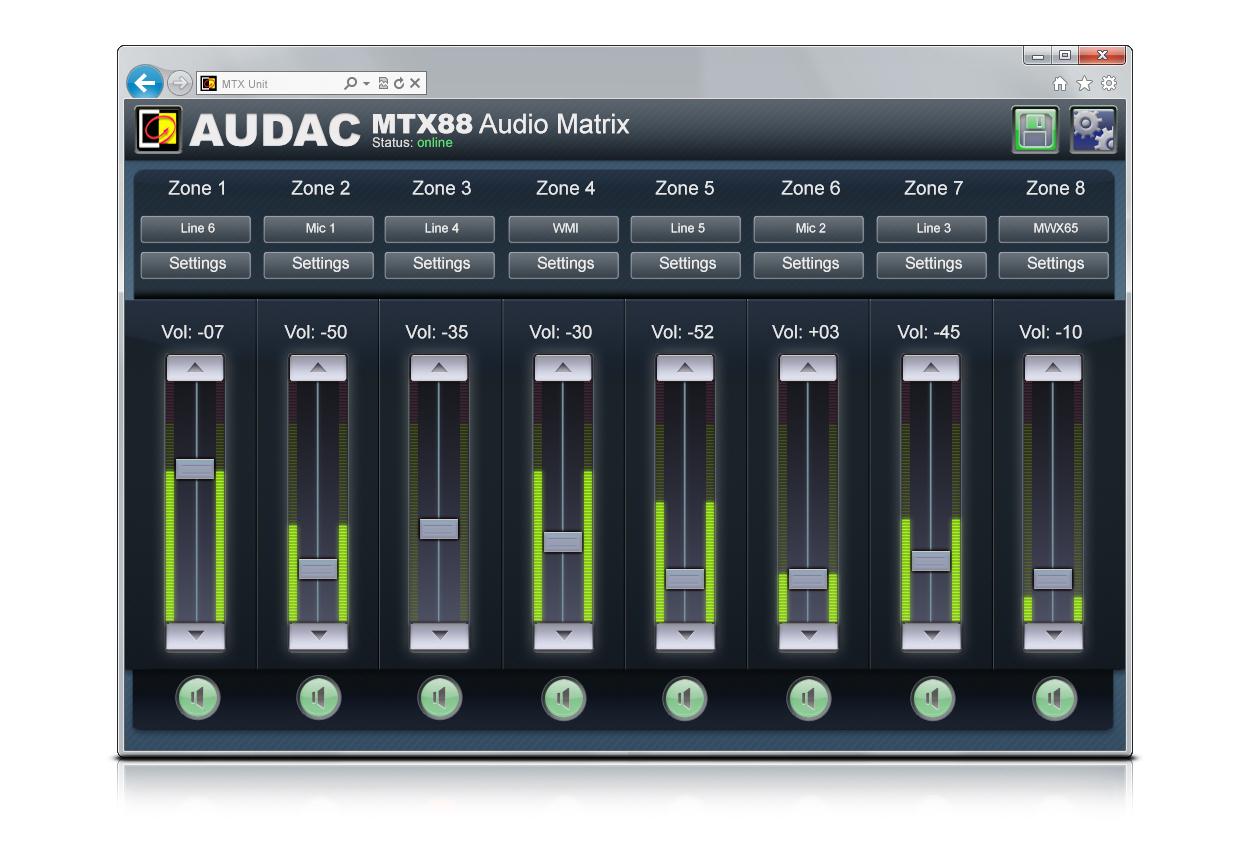Open Zone 1 input selector showing Line 6

click(x=196, y=229)
